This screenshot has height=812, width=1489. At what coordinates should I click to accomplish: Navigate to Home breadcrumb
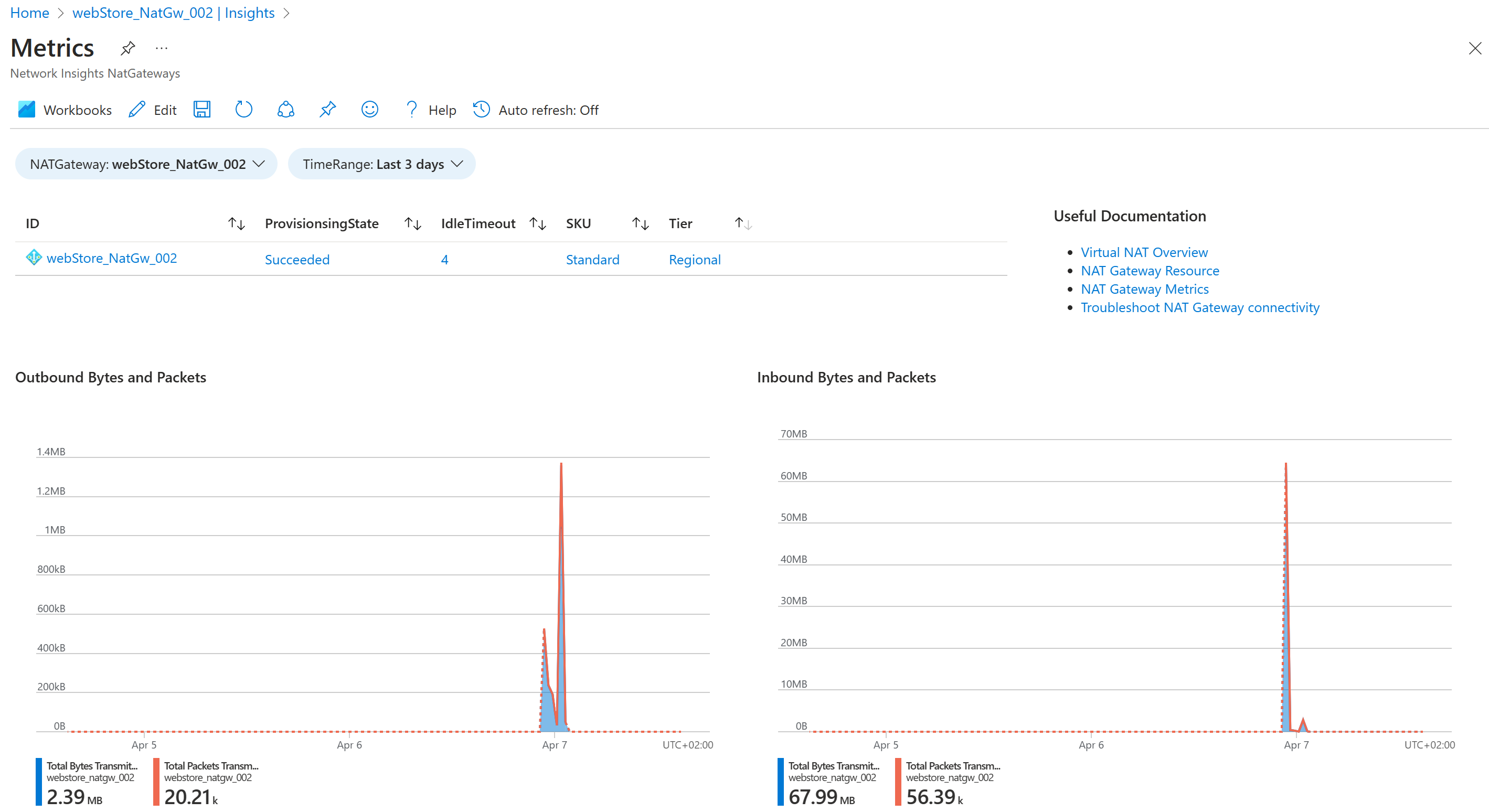(x=29, y=13)
